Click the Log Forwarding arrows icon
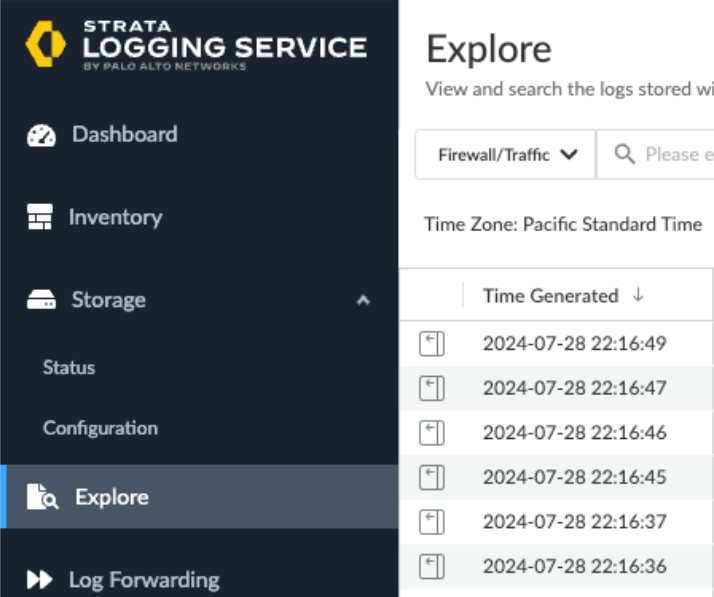 (40, 580)
